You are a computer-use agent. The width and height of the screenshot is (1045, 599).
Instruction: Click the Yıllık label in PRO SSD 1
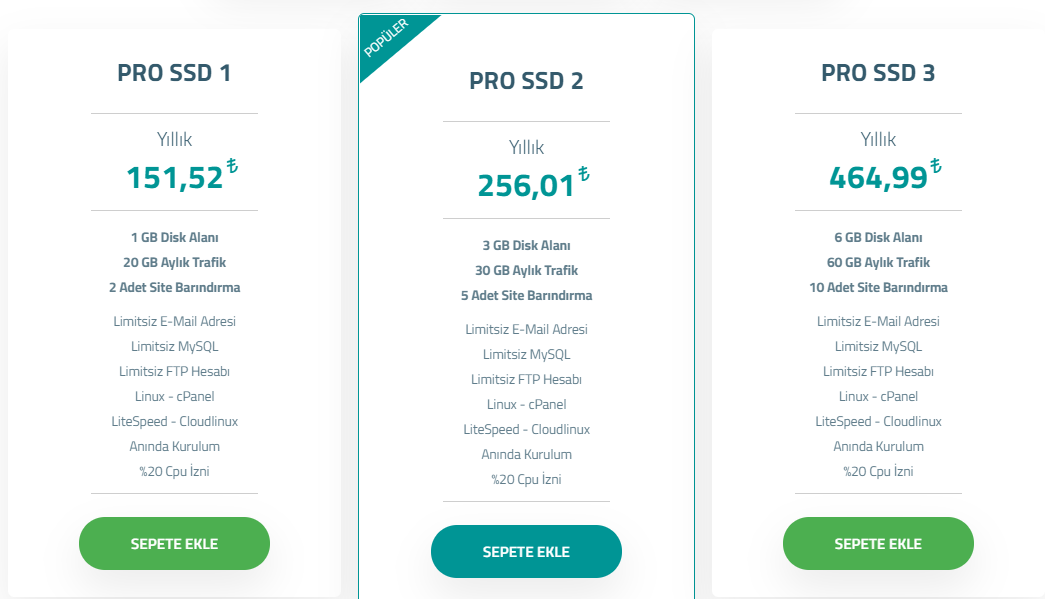point(174,140)
